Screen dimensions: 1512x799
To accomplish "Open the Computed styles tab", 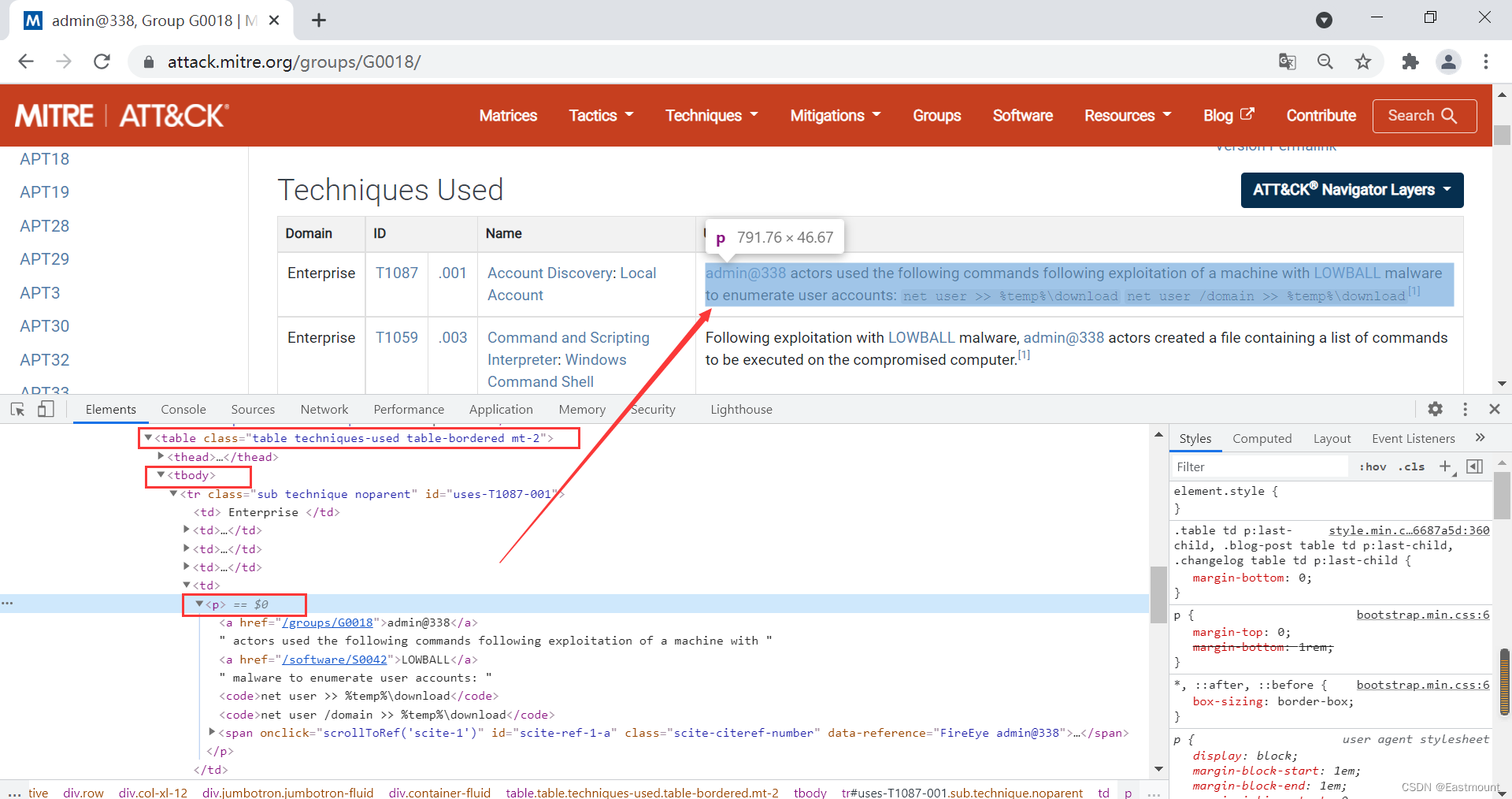I will coord(1262,438).
